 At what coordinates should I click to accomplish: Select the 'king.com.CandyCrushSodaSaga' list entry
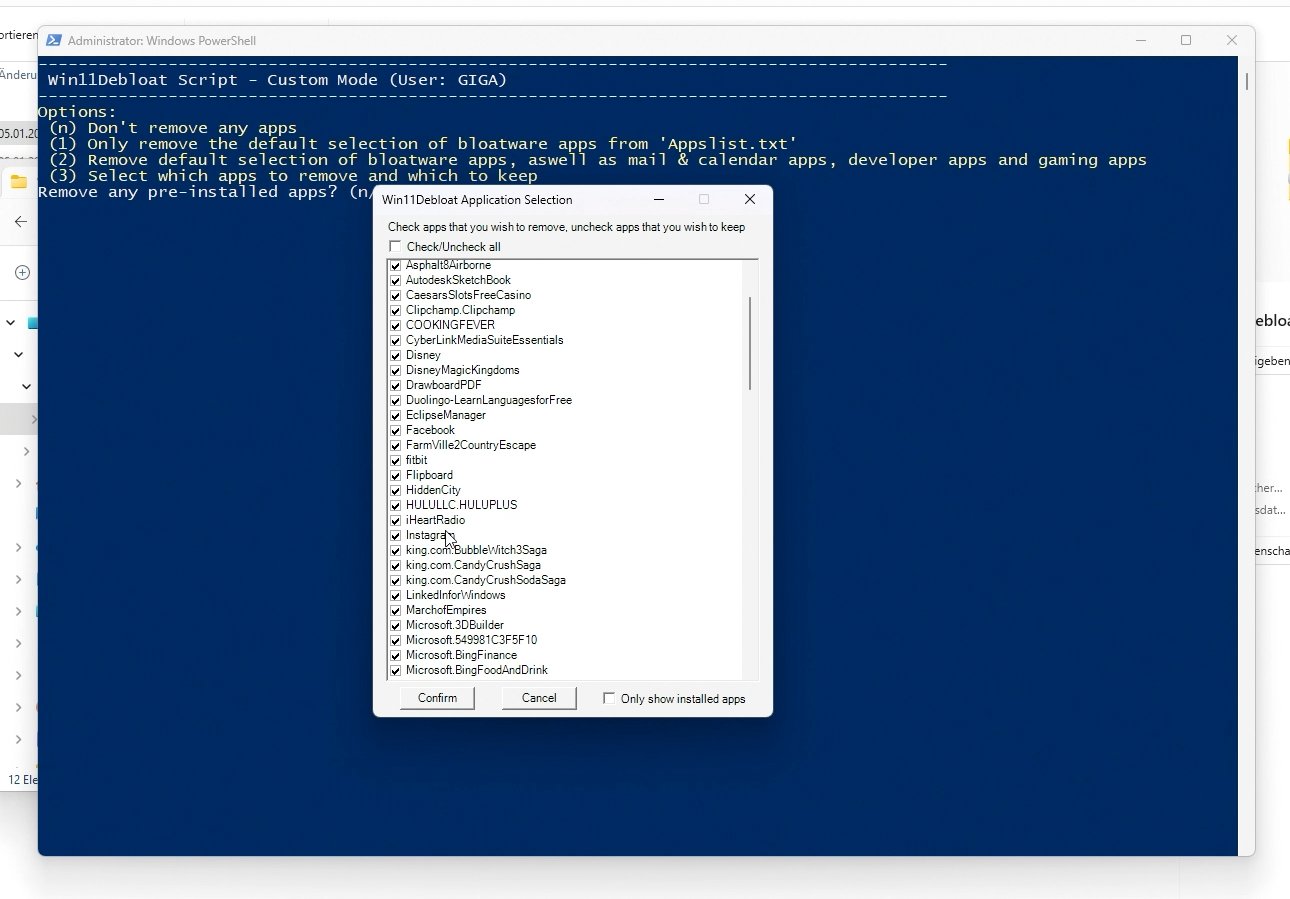(x=486, y=580)
